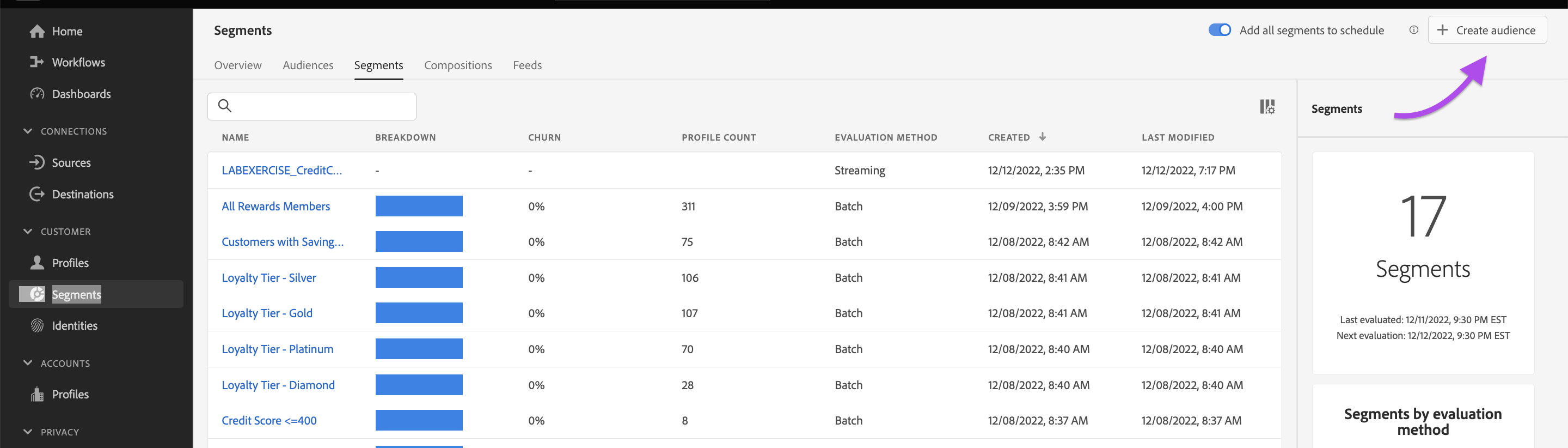
Task: Click breakdown bar for All Rewards Members
Action: (x=419, y=206)
